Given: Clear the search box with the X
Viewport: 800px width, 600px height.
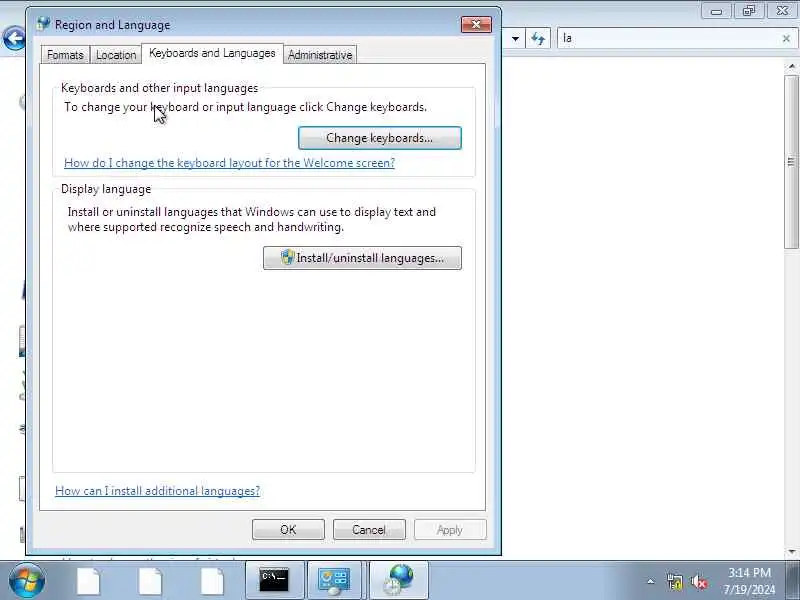Looking at the screenshot, I should pyautogui.click(x=786, y=38).
